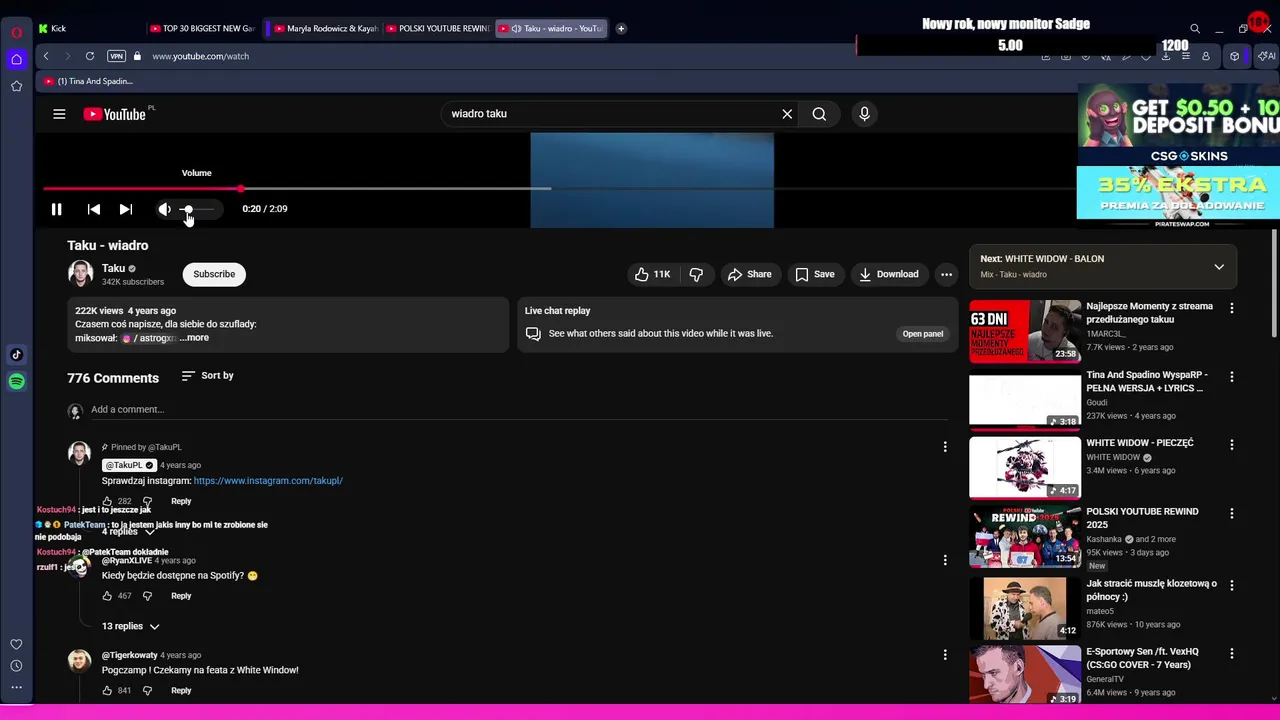Switch to Maryla Rodowicz & Kayah tab

[325, 28]
